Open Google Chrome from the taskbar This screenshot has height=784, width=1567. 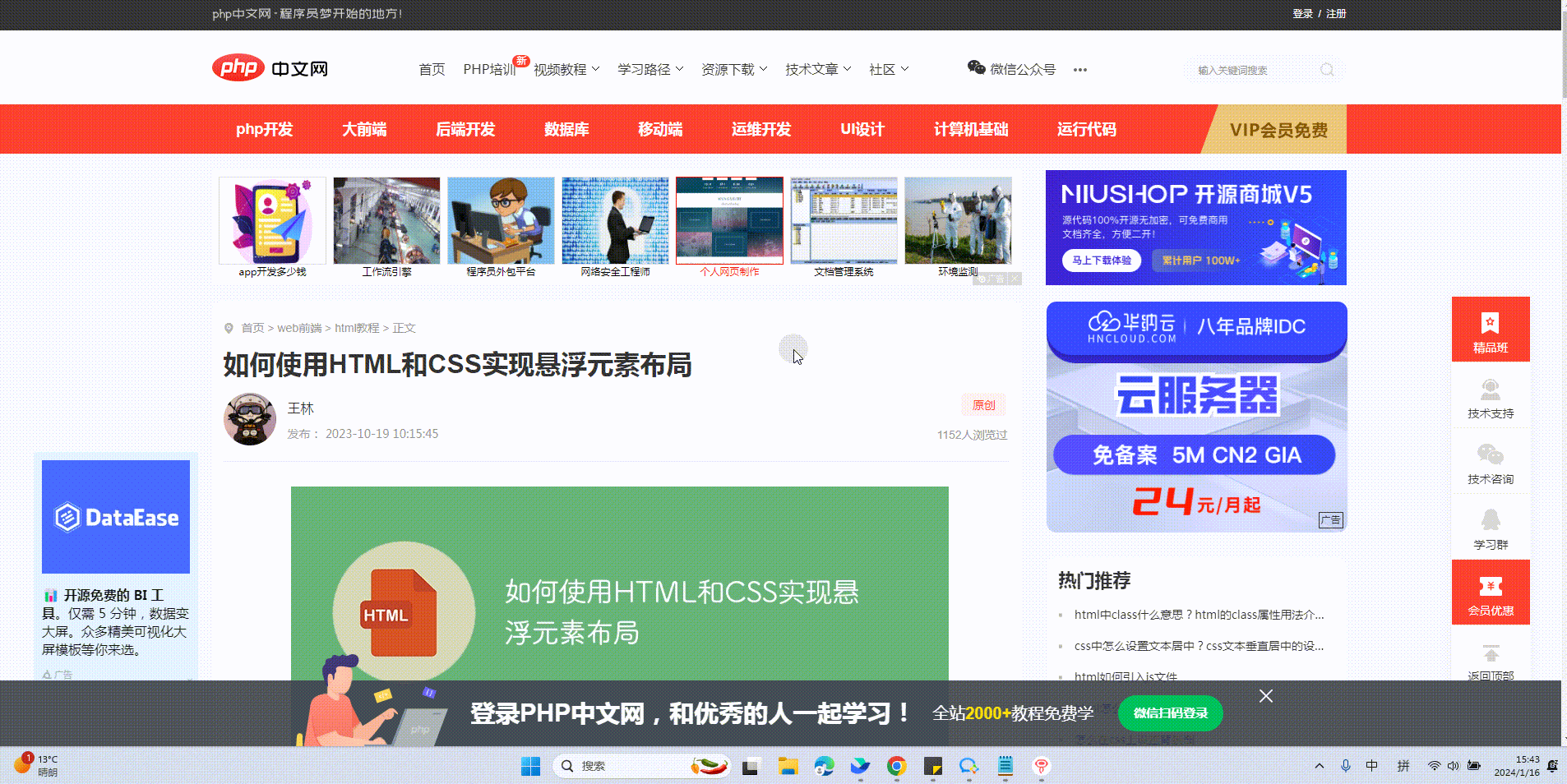point(896,766)
